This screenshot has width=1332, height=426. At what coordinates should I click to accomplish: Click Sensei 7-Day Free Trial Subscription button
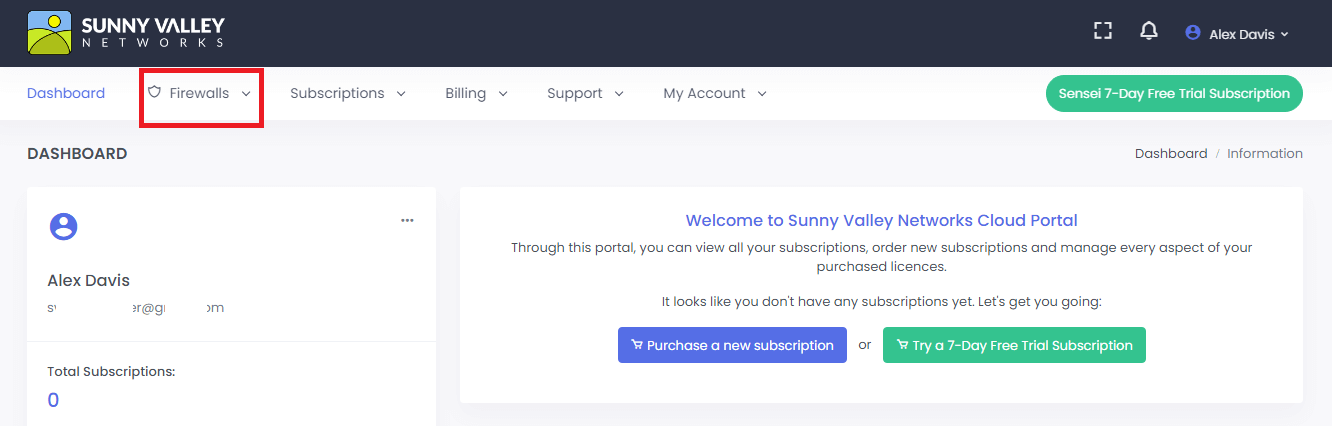(x=1174, y=93)
